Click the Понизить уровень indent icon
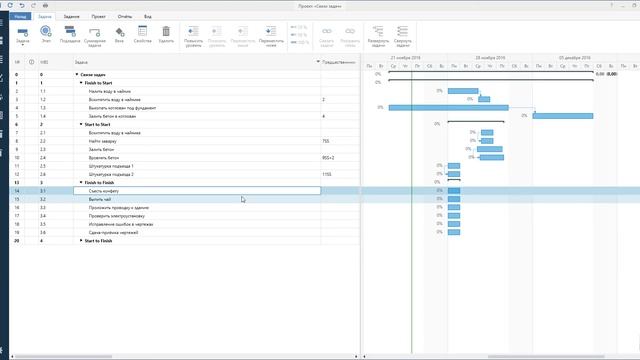Screen dimensions: 640x360 217,31
